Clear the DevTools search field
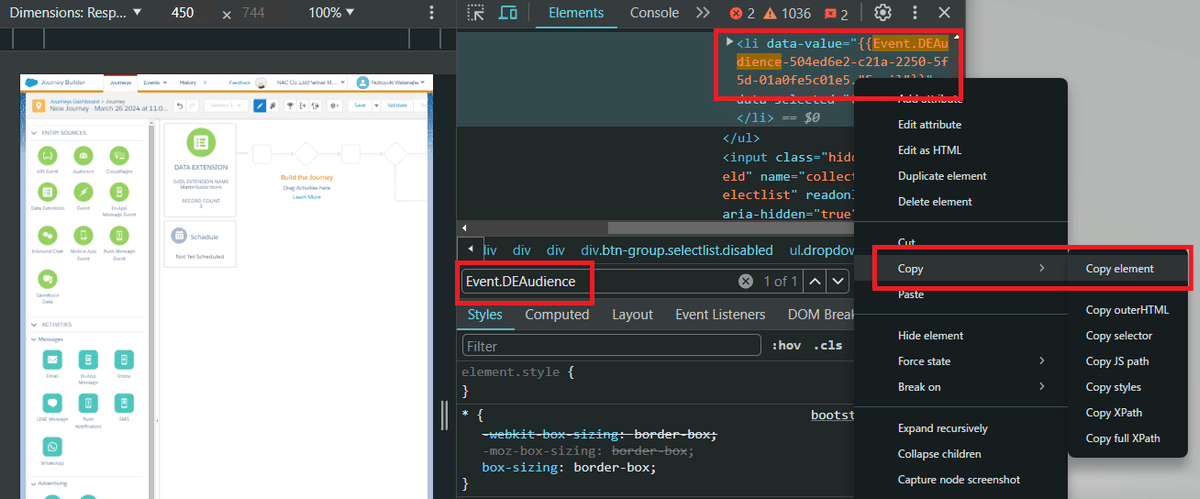Image resolution: width=1200 pixels, height=499 pixels. pos(745,282)
